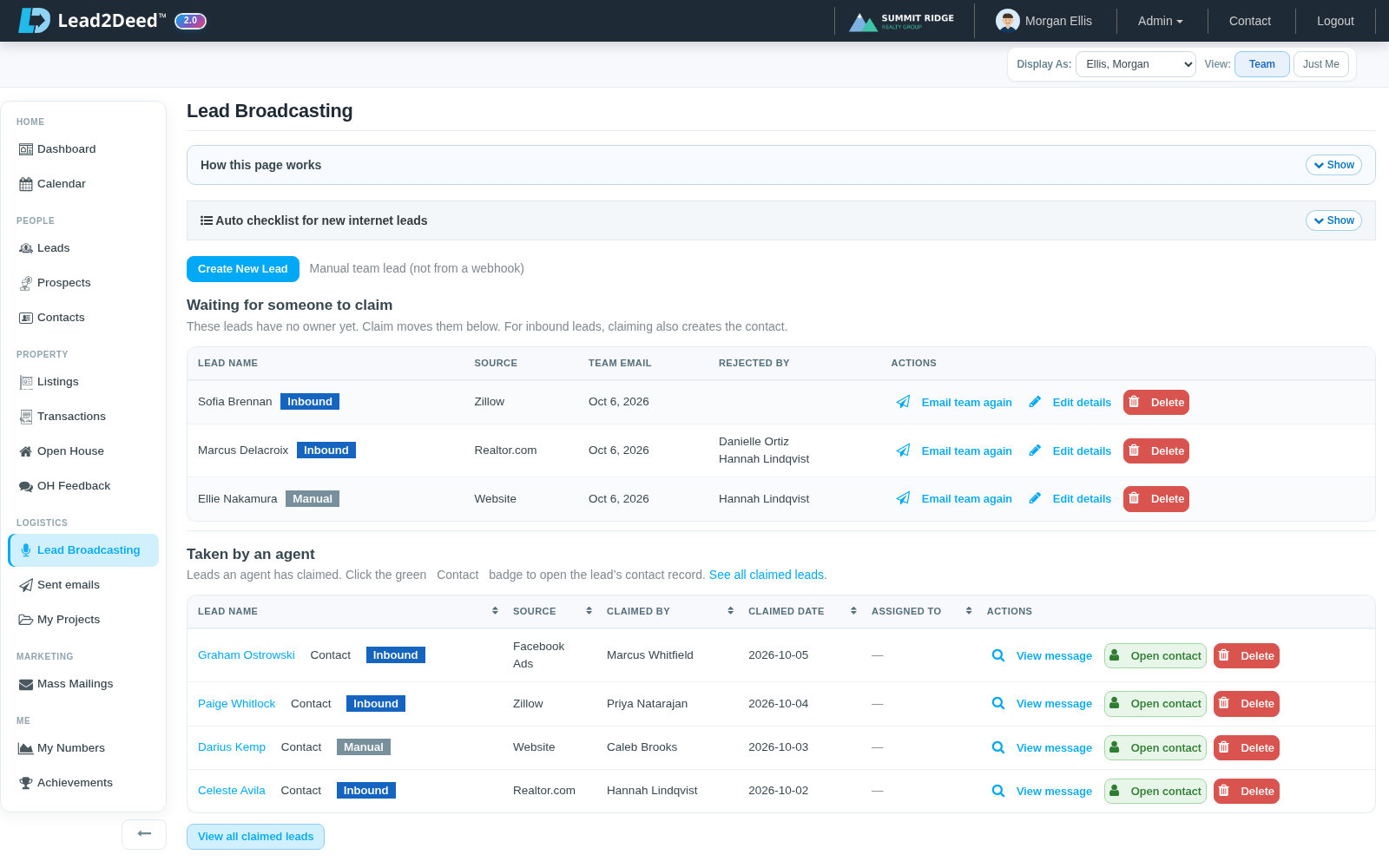This screenshot has width=1389, height=868.
Task: Show the How this page works section
Action: click(1333, 165)
